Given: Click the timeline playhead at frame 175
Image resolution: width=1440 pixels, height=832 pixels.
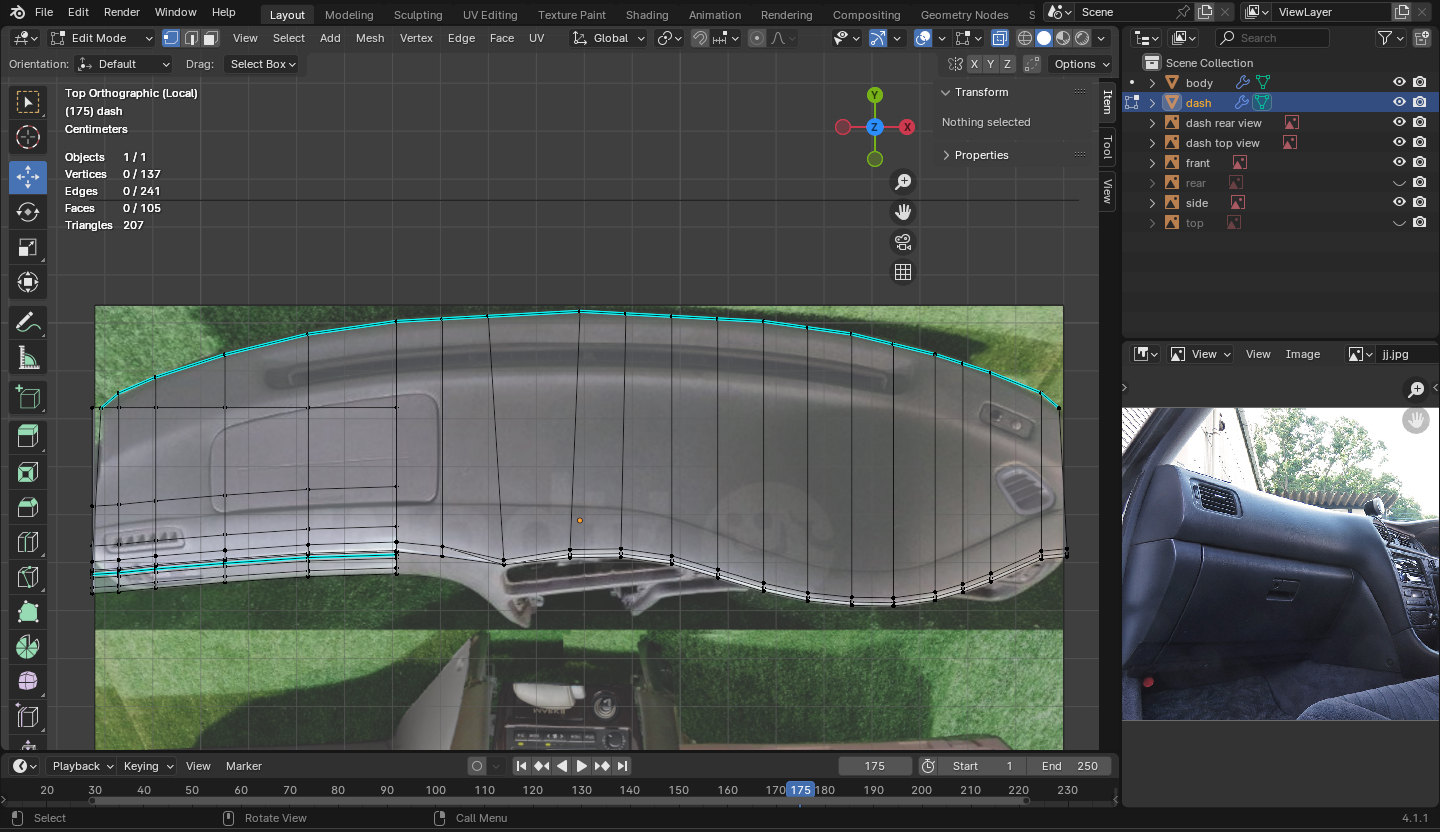Looking at the screenshot, I should [x=800, y=790].
